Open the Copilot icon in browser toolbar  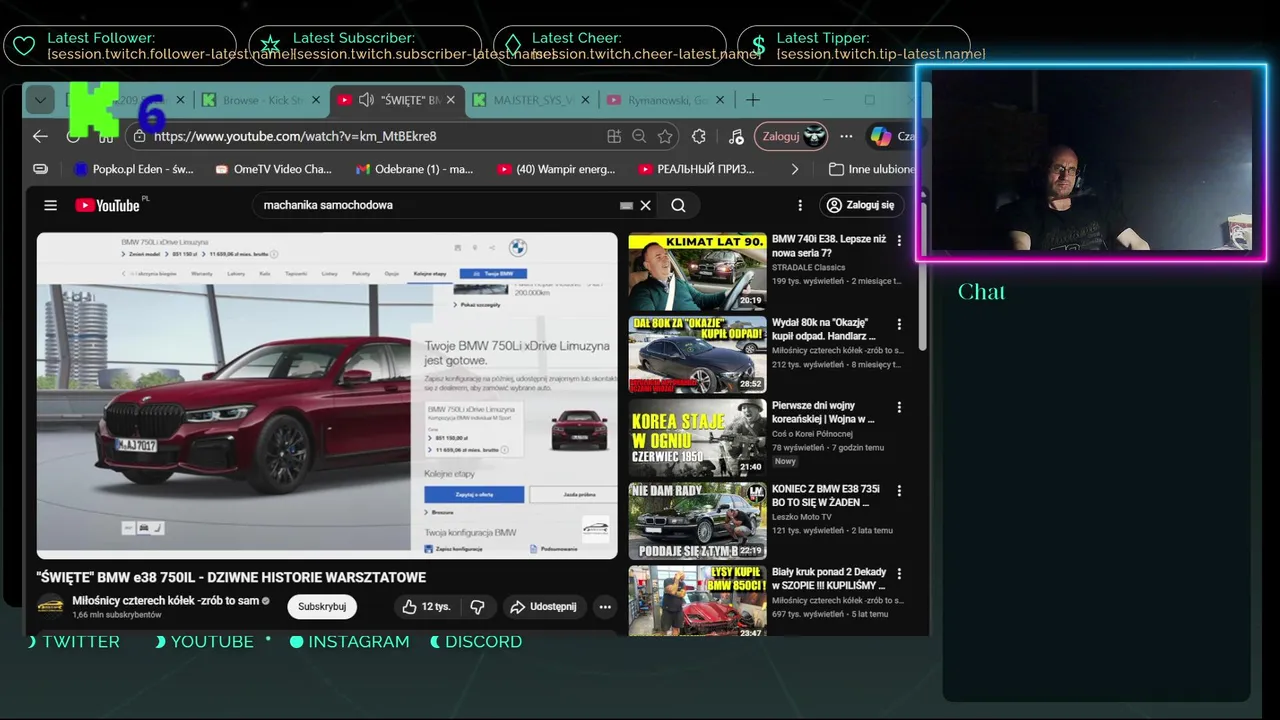point(880,136)
